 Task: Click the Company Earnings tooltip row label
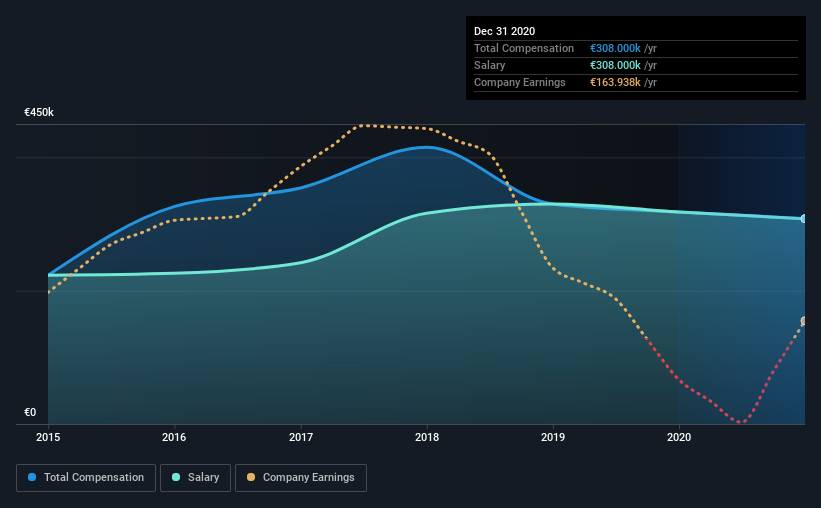tap(519, 82)
